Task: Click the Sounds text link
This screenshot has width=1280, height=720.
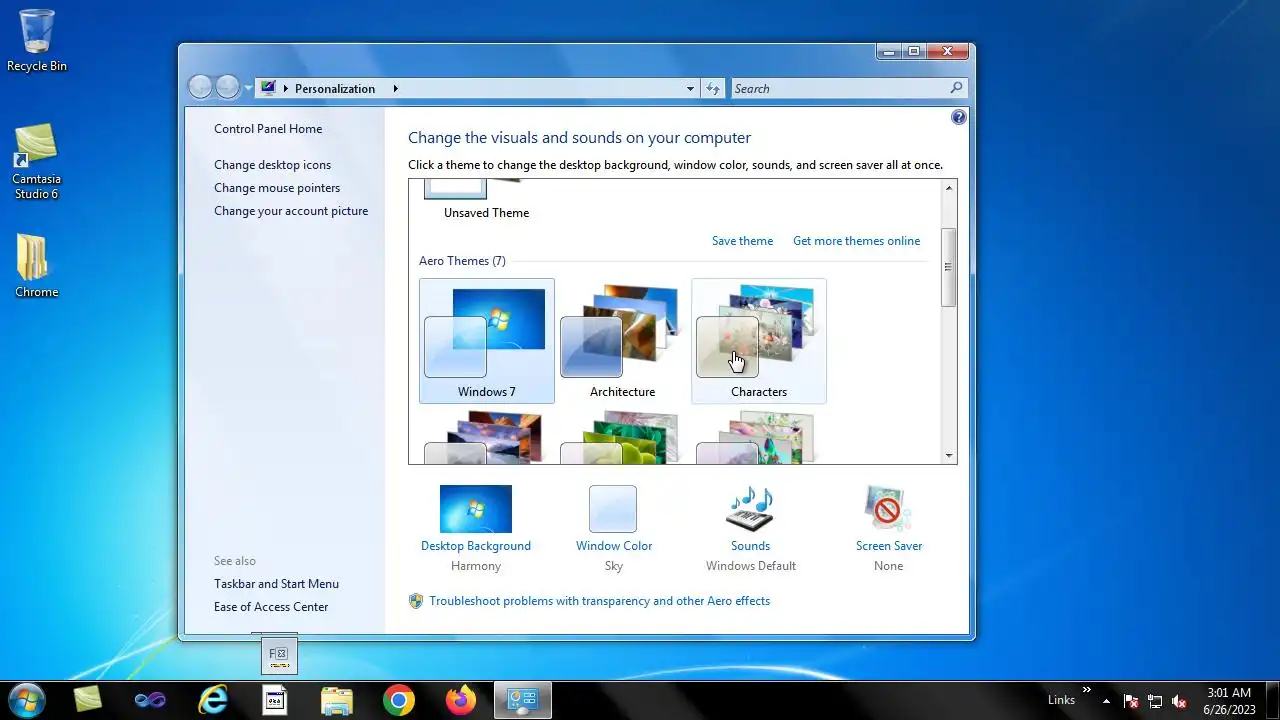Action: click(x=750, y=546)
